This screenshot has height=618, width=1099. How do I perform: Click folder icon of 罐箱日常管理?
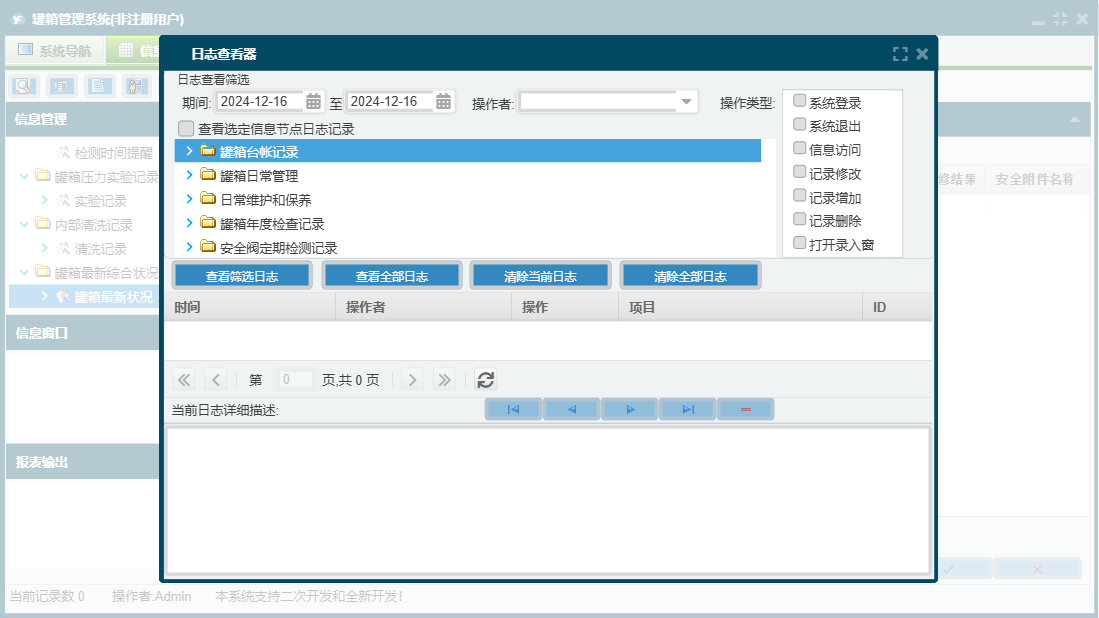(x=207, y=174)
